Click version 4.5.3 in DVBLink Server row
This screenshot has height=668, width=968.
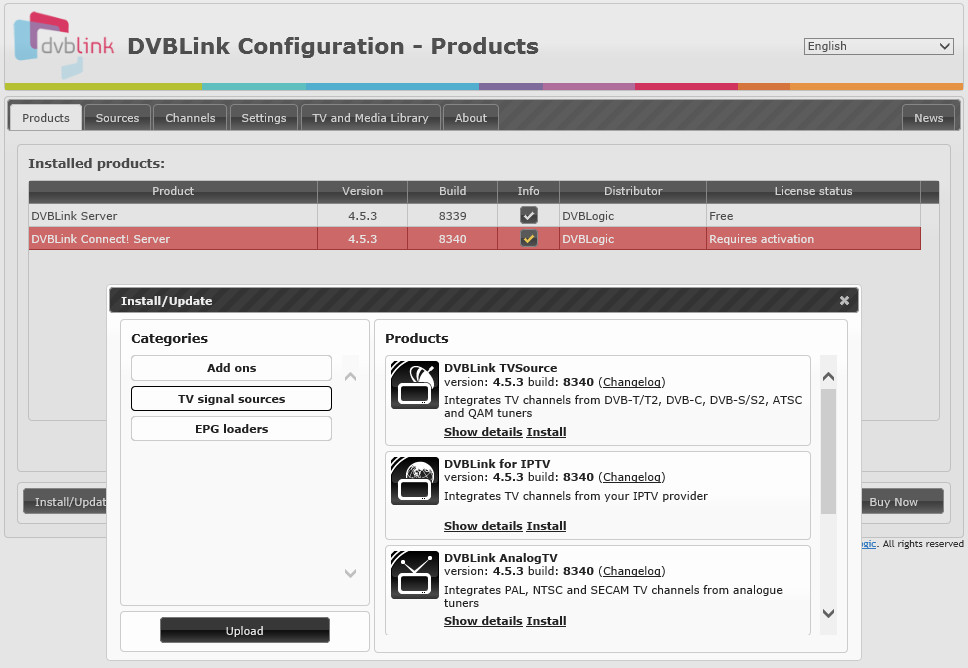362,216
